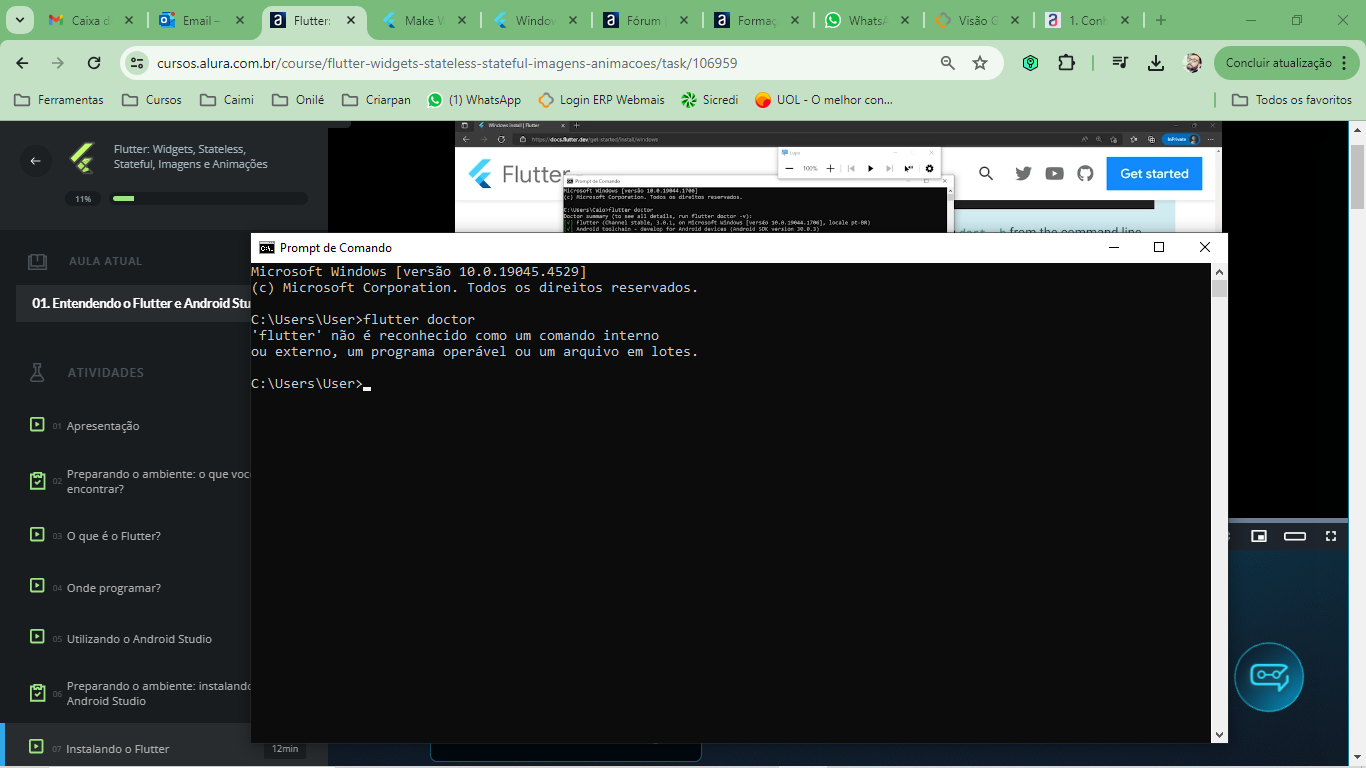Click the back arrow in course sidebar

pos(36,161)
